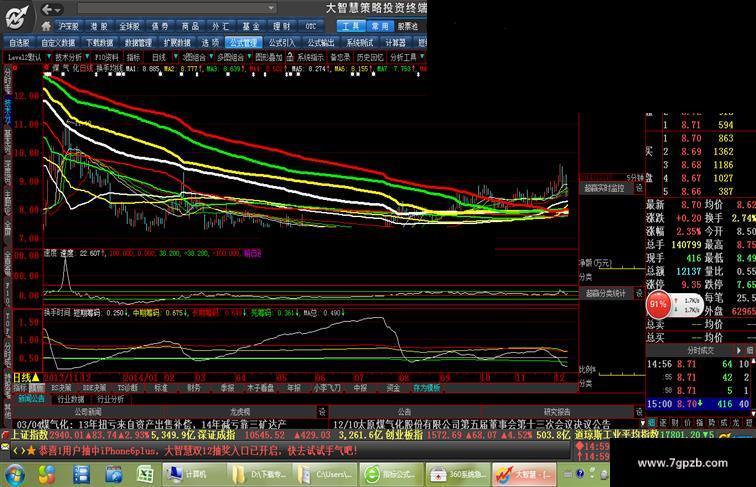This screenshot has width=756, height=487.
Task: Click the Dazhihui arrow logo icon
Action: (x=17, y=17)
